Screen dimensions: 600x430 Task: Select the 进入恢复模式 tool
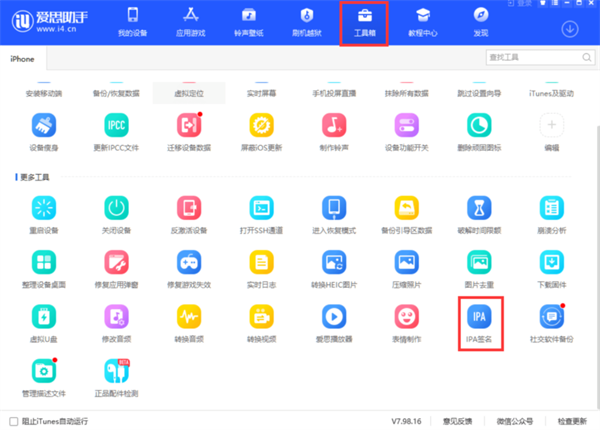point(334,208)
